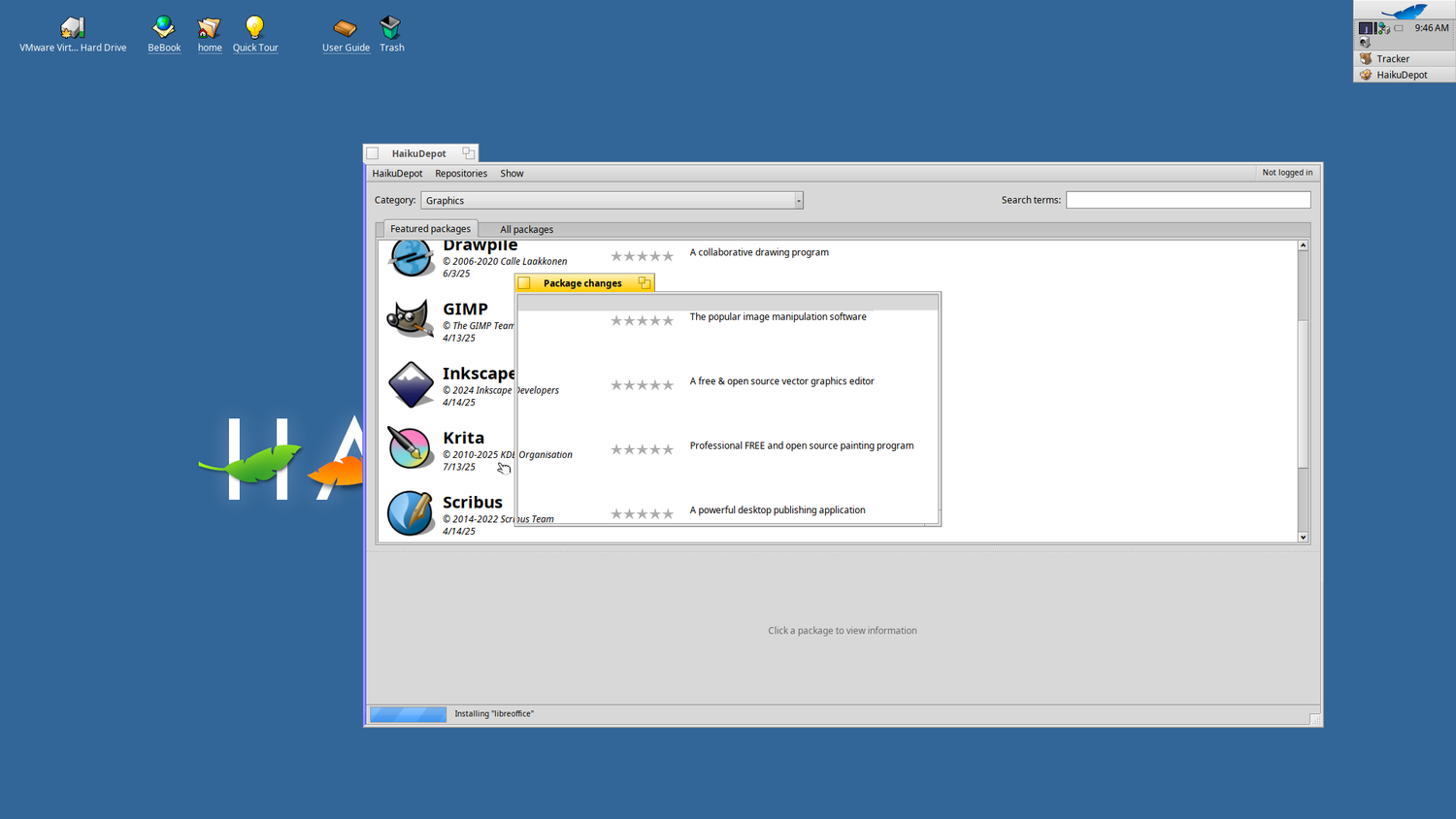Select the BeBook desktop icon
This screenshot has height=819, width=1456.
(163, 27)
